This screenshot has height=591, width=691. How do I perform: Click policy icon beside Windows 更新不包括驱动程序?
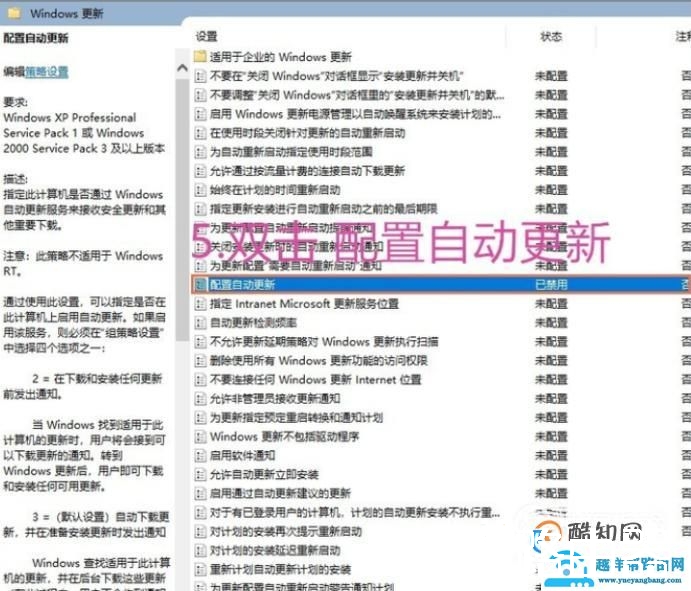tap(200, 437)
